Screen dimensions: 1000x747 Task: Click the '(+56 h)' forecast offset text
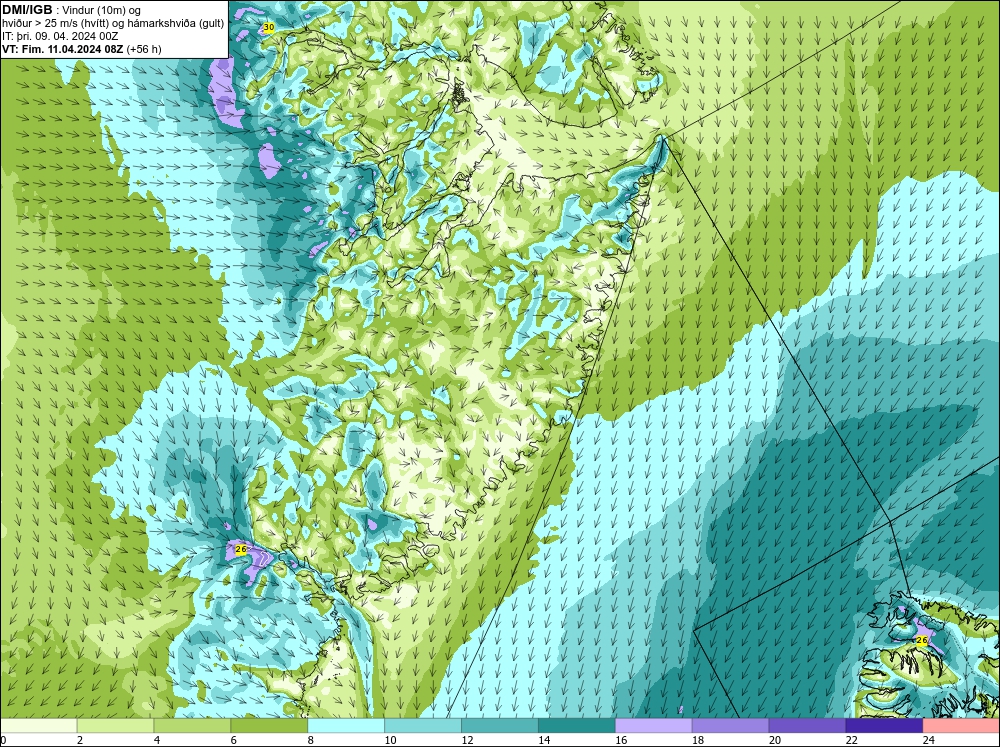pyautogui.click(x=144, y=49)
